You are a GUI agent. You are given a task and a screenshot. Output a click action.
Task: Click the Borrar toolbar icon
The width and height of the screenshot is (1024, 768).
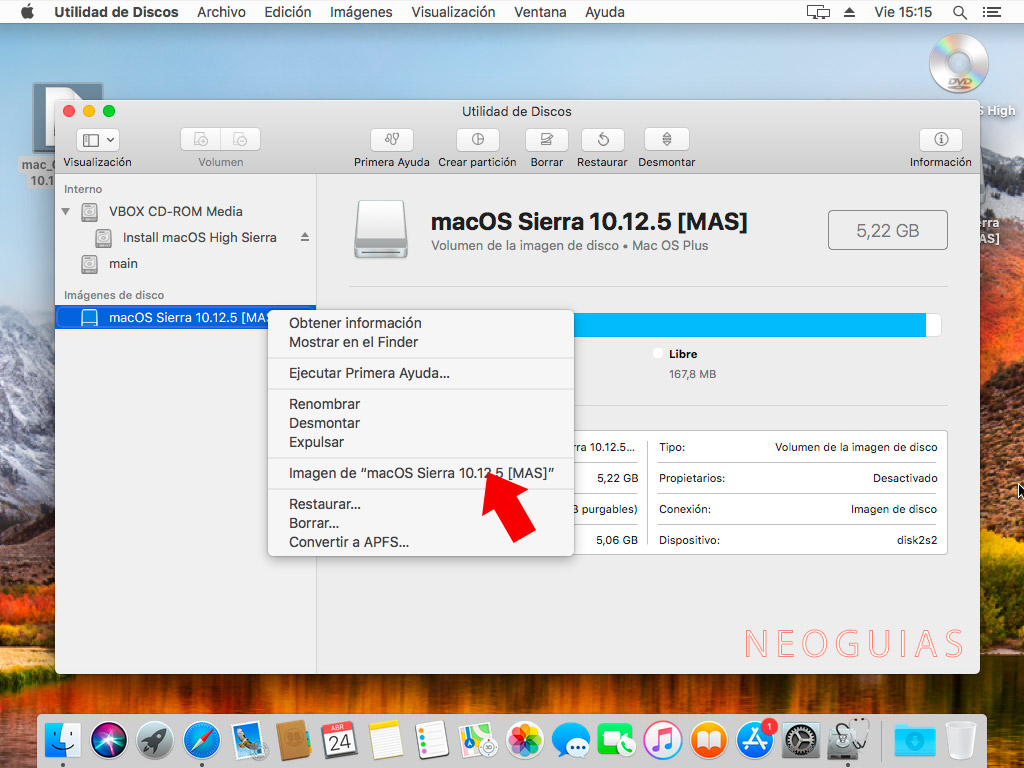click(x=547, y=139)
